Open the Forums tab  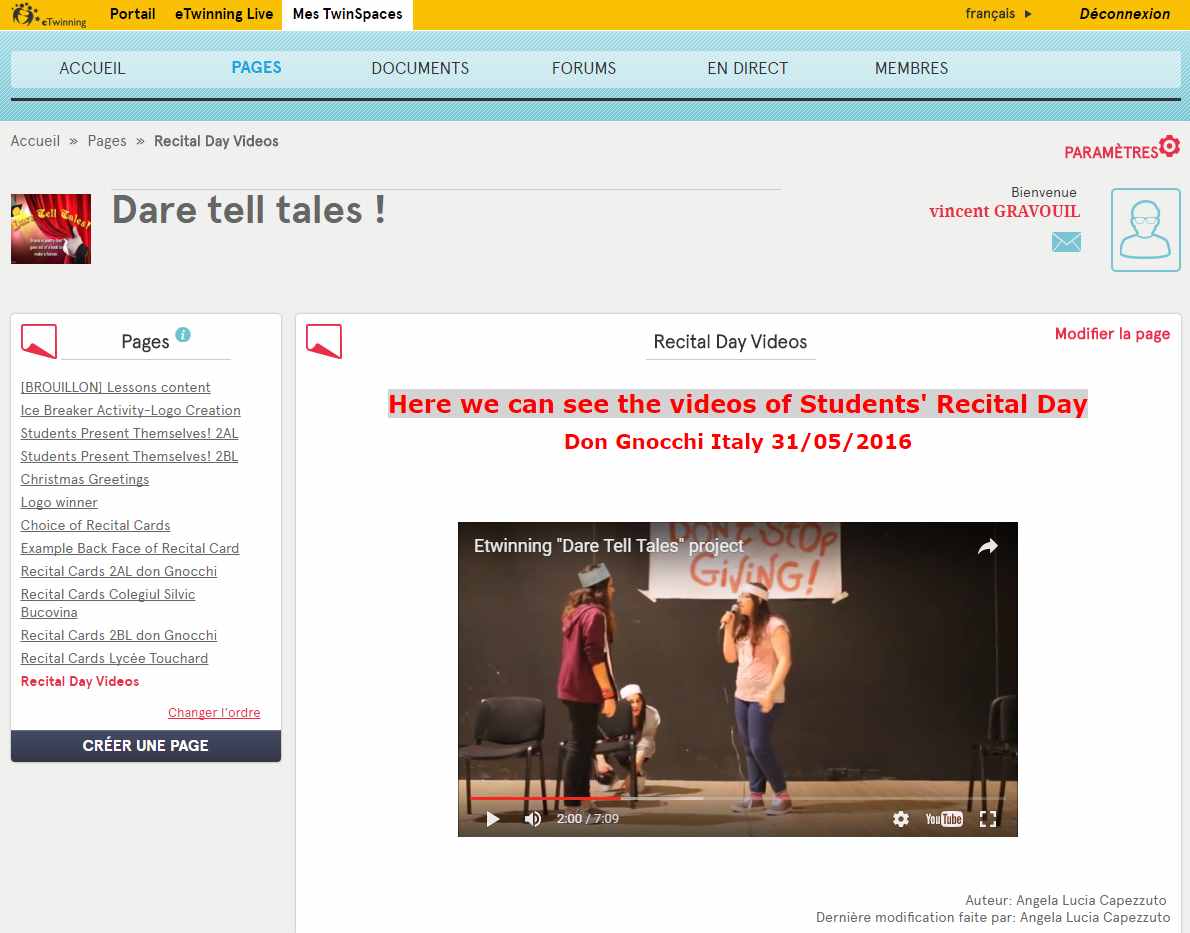click(584, 68)
